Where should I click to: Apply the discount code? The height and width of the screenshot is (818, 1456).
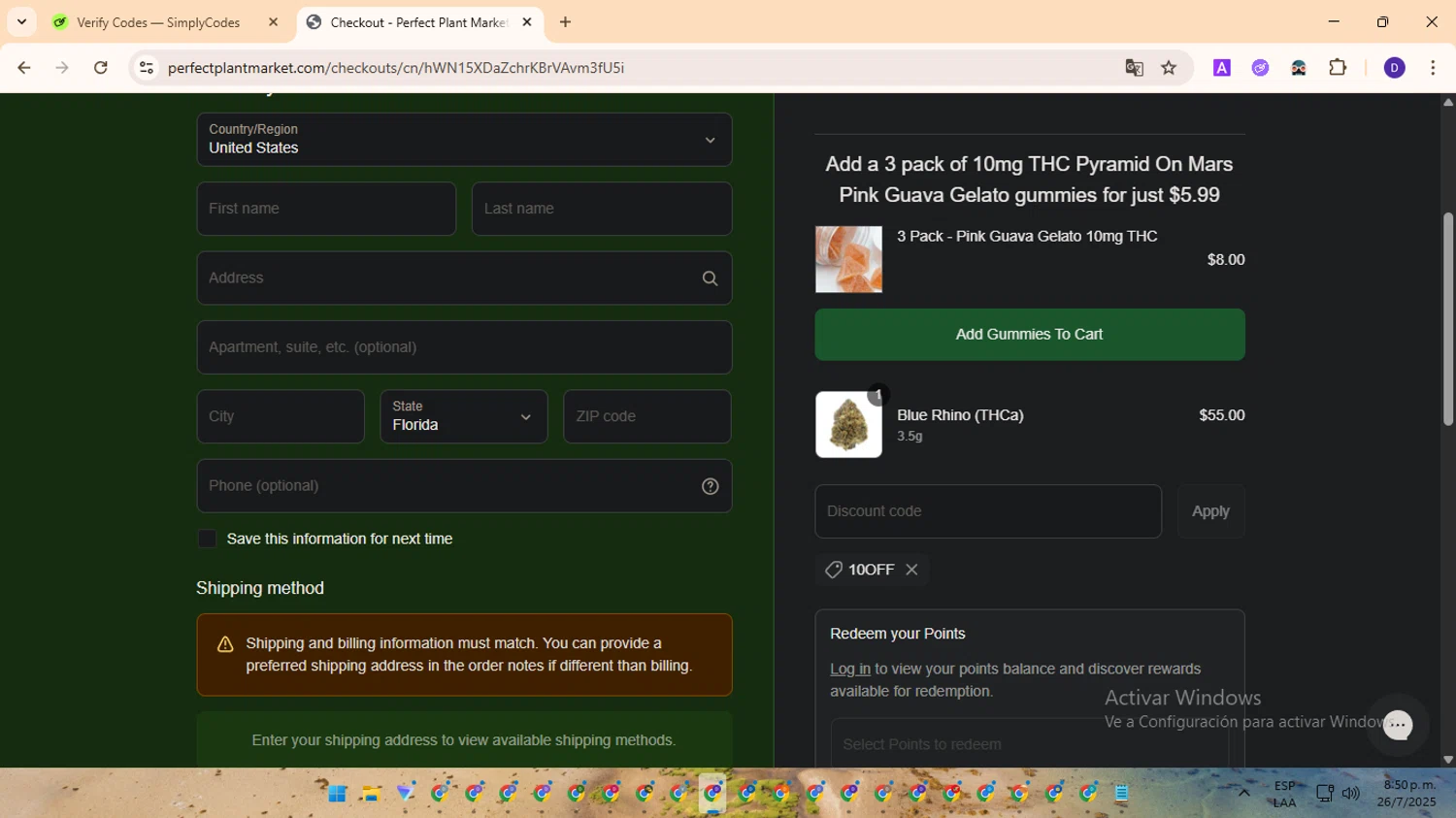1210,511
